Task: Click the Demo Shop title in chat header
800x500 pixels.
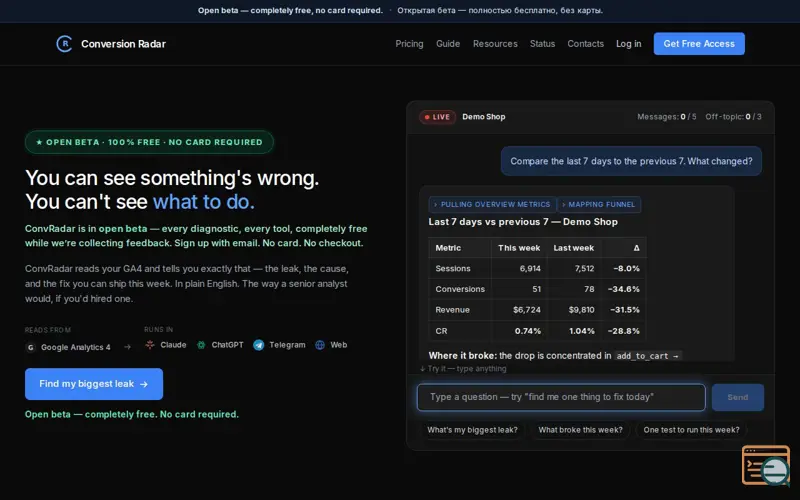Action: (484, 117)
